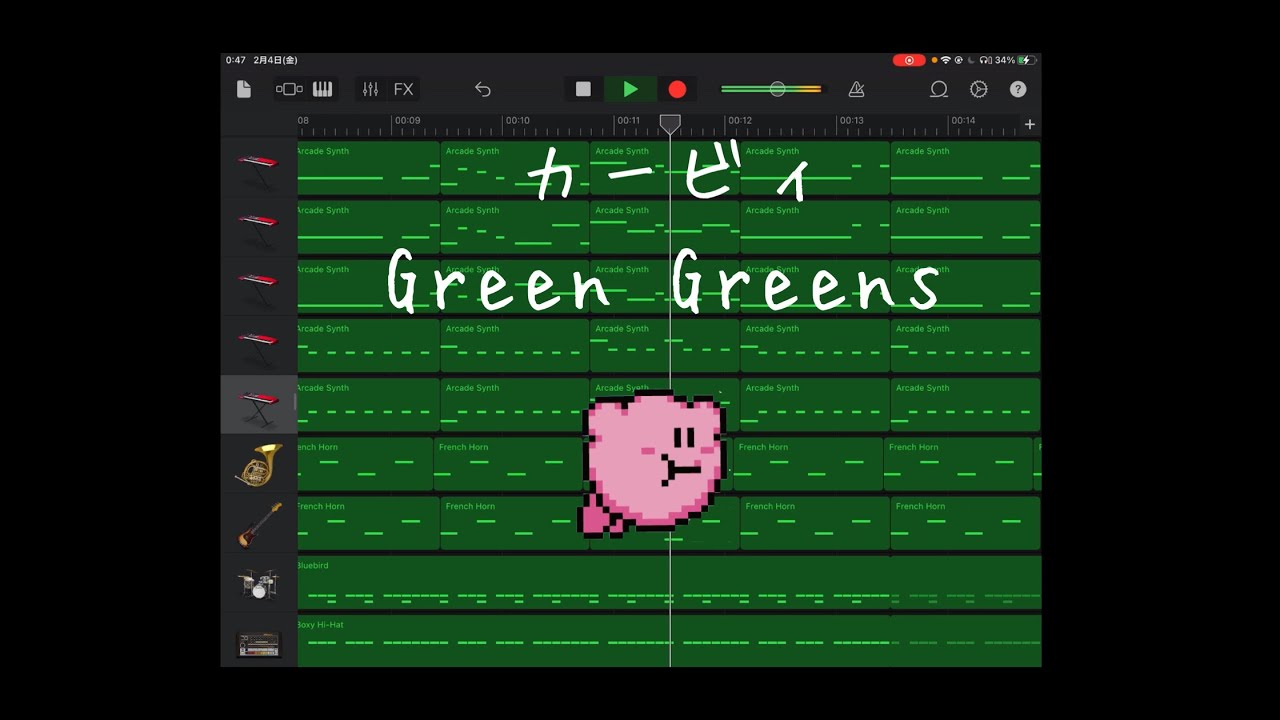Switch to Tracks view button

(289, 89)
